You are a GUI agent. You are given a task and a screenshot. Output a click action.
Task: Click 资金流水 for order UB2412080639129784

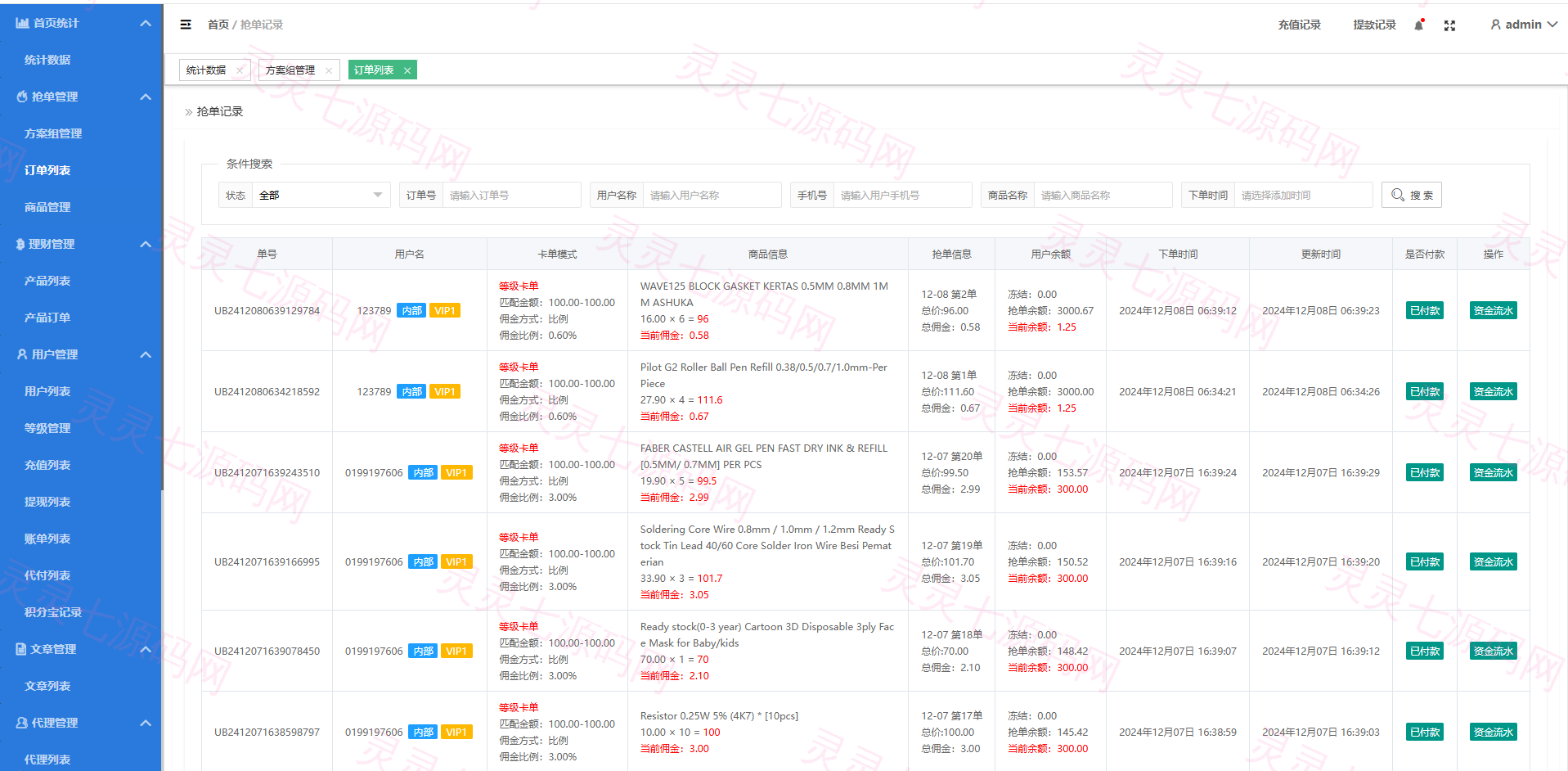pos(1493,311)
